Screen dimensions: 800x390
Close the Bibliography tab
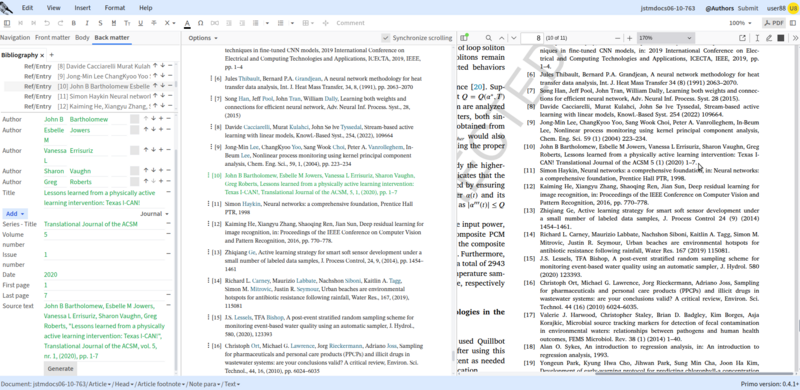(42, 55)
